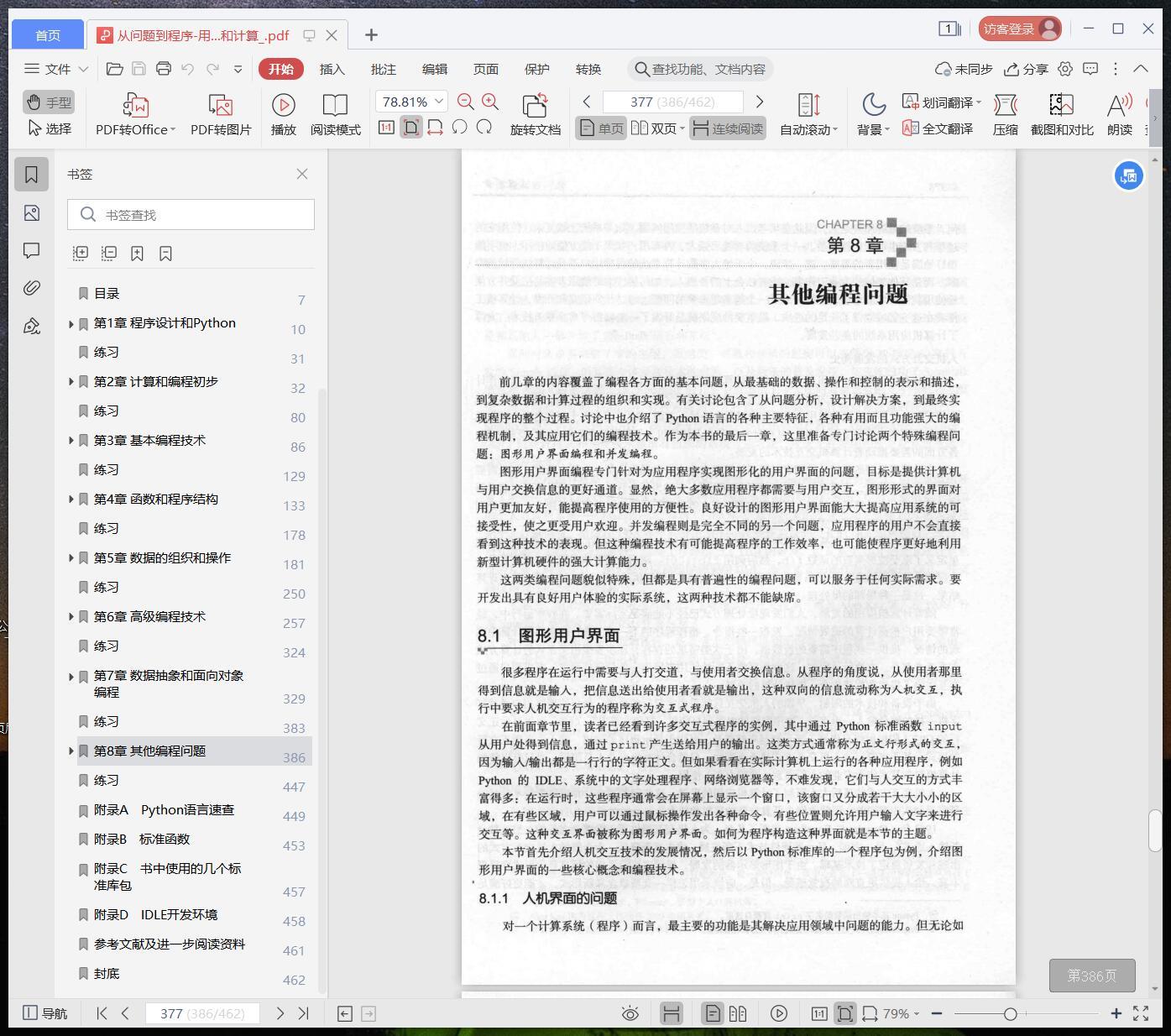The image size is (1171, 1036).
Task: Click the 书签查找 search field
Action: pos(191,215)
